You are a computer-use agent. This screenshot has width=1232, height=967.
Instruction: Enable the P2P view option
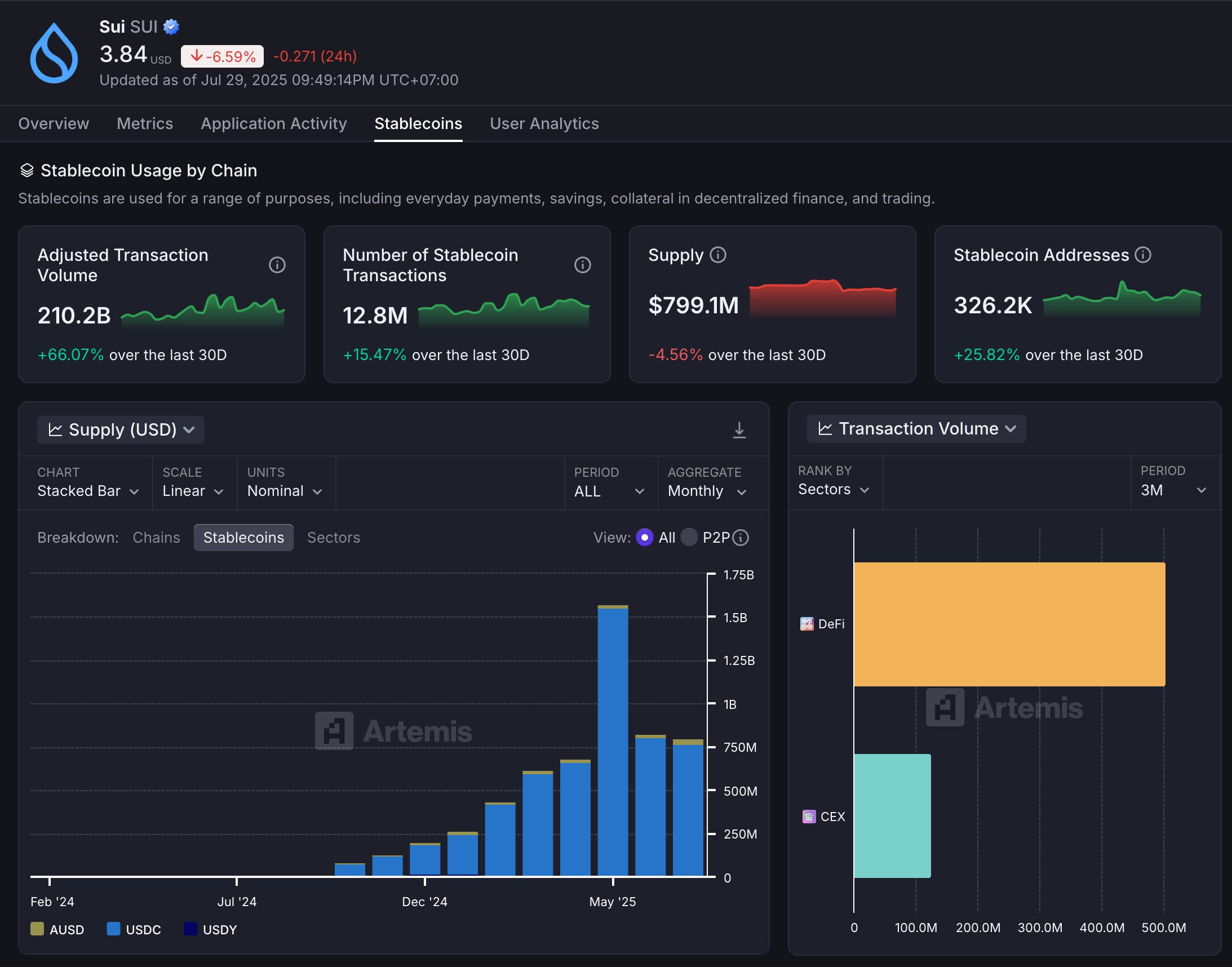pyautogui.click(x=689, y=538)
